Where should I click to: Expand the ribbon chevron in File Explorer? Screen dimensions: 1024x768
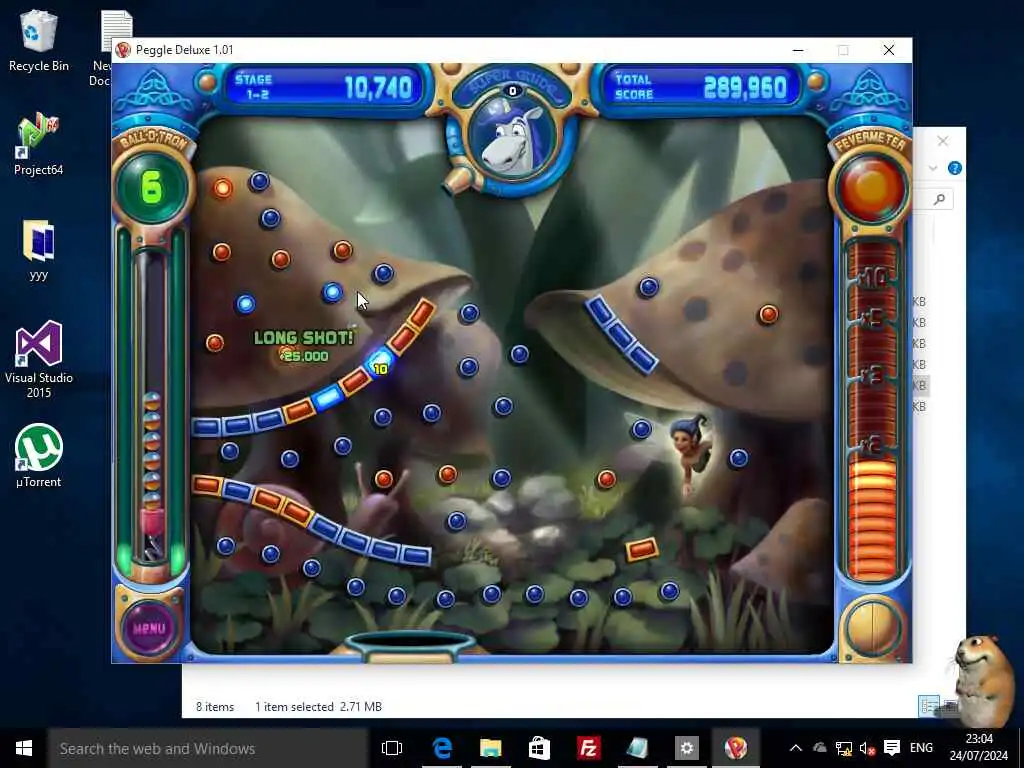(x=933, y=168)
